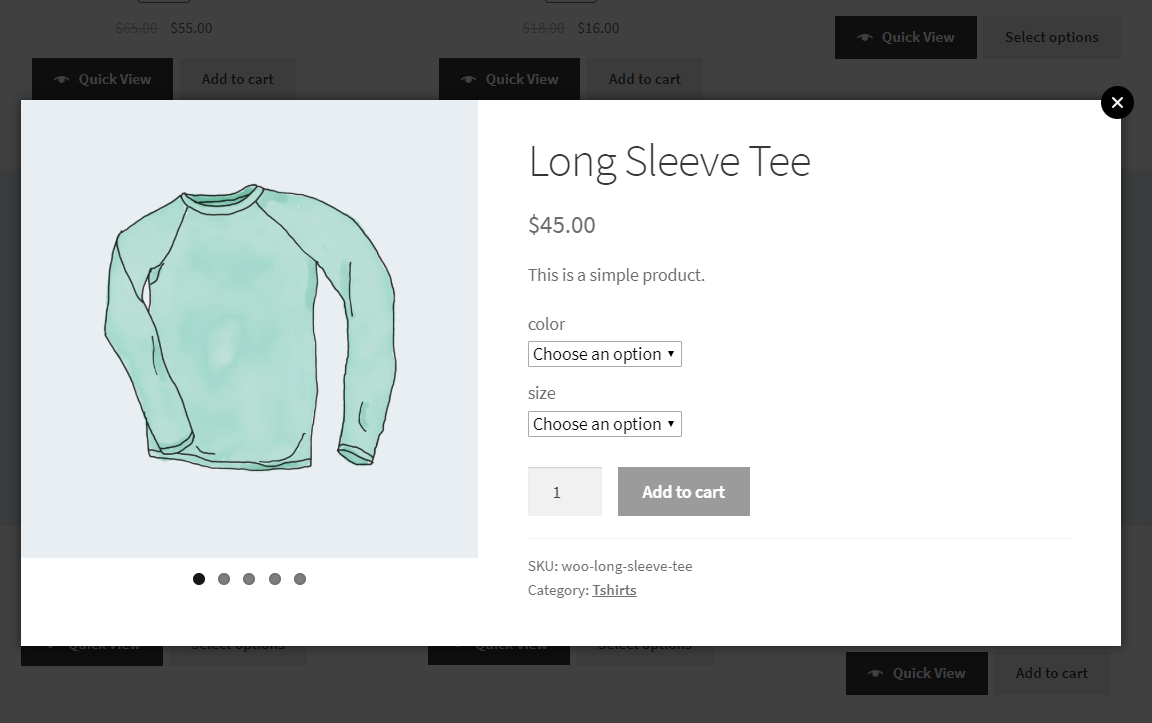
Task: Add the Long Sleeve Tee to cart
Action: (x=683, y=491)
